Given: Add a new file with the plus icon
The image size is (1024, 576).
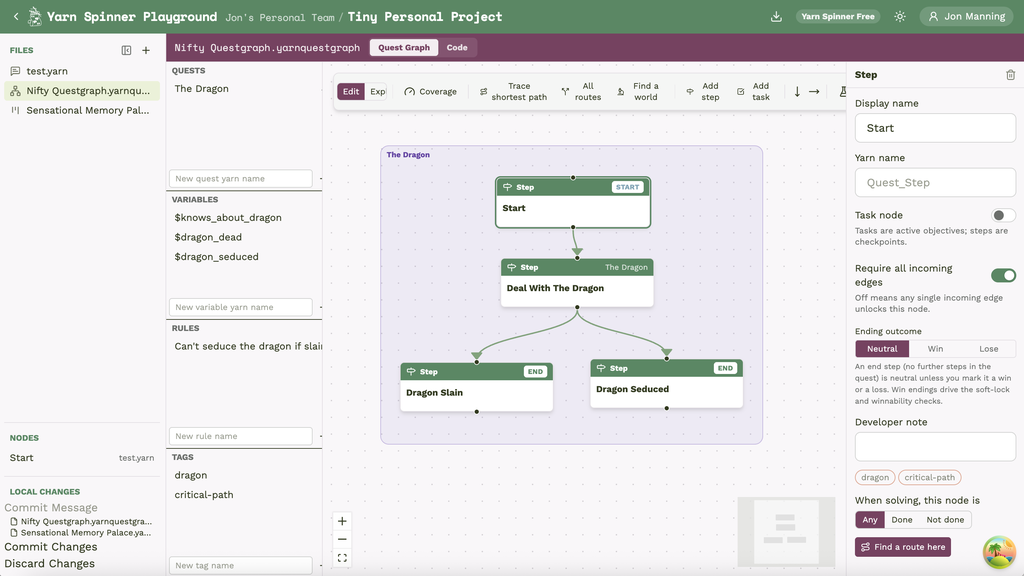Looking at the screenshot, I should (x=146, y=50).
